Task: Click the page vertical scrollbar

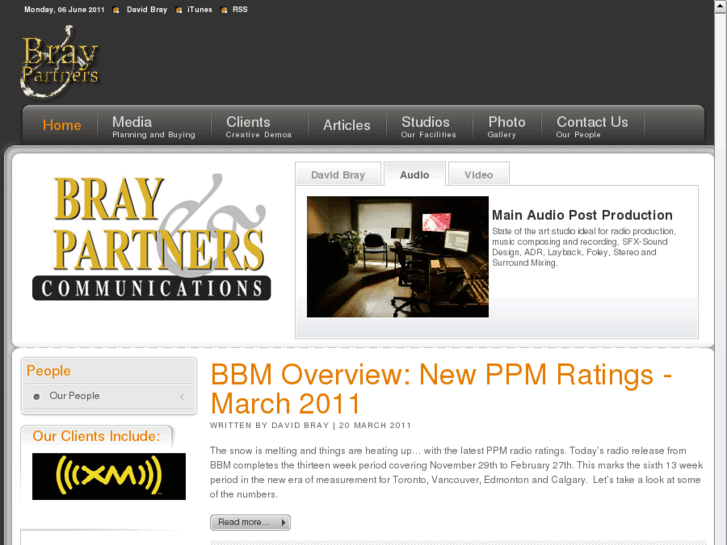Action: [721, 273]
